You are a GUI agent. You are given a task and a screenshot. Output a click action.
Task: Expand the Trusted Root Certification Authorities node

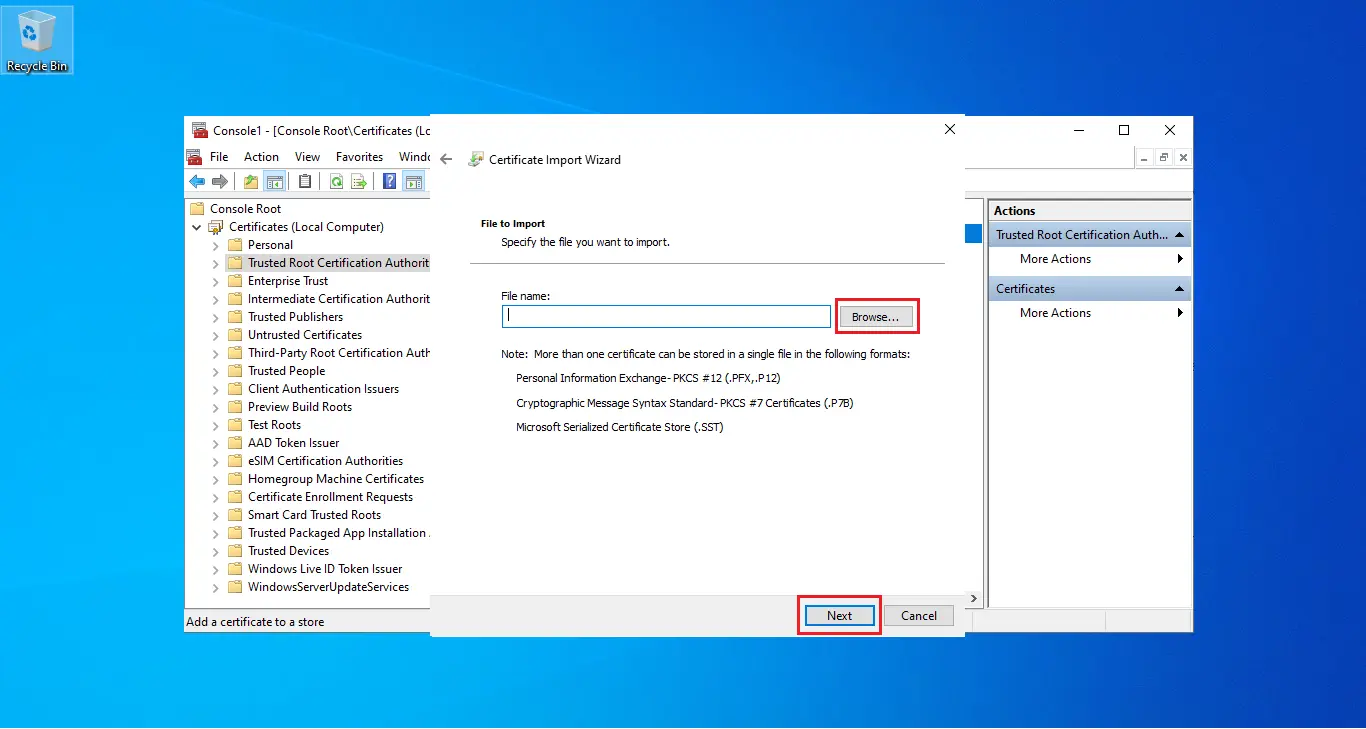tap(215, 263)
